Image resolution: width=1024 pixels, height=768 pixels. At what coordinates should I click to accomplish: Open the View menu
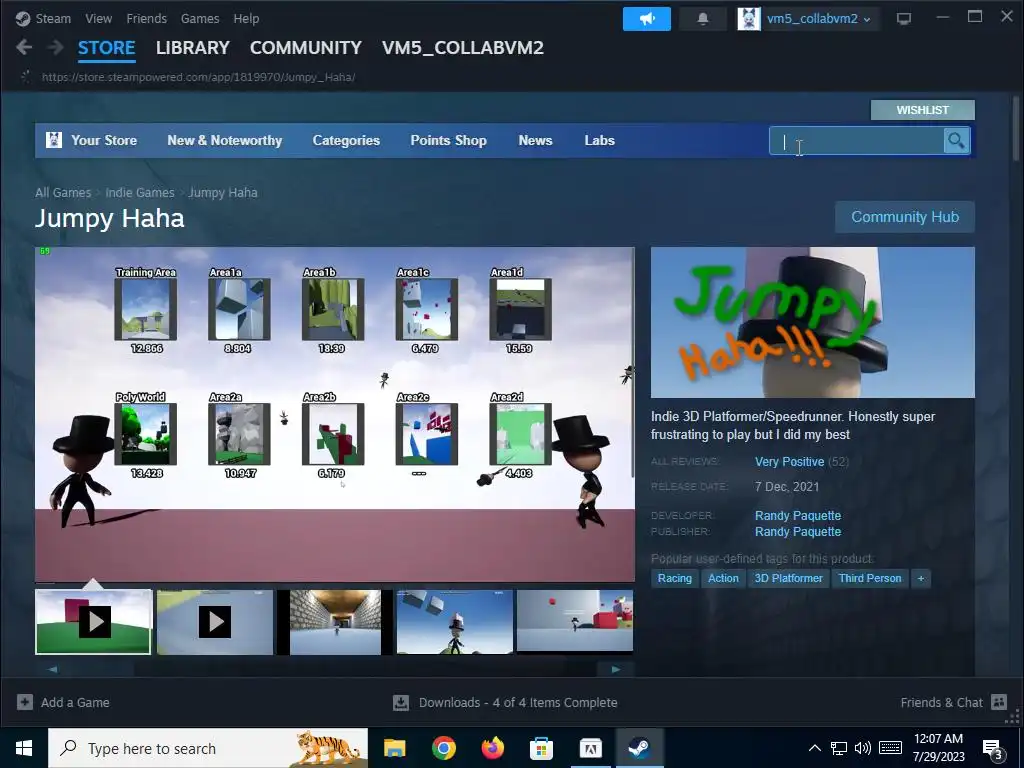(x=98, y=18)
